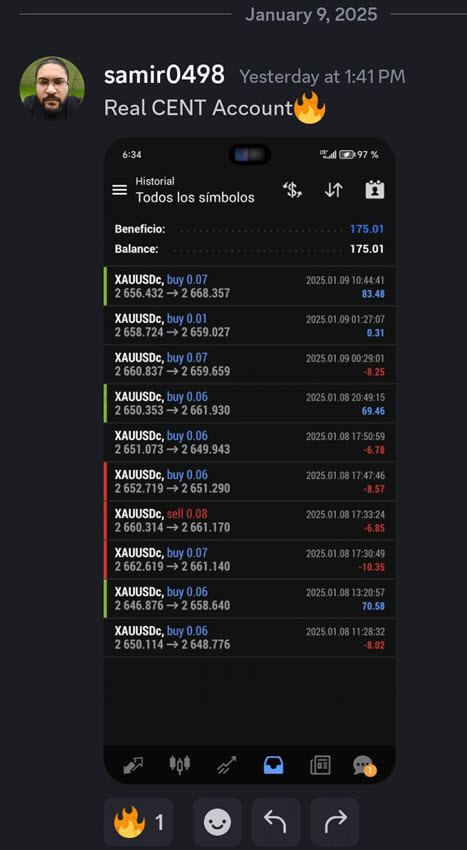Image resolution: width=467 pixels, height=850 pixels.
Task: Toggle the fire emoji reaction
Action: (139, 822)
